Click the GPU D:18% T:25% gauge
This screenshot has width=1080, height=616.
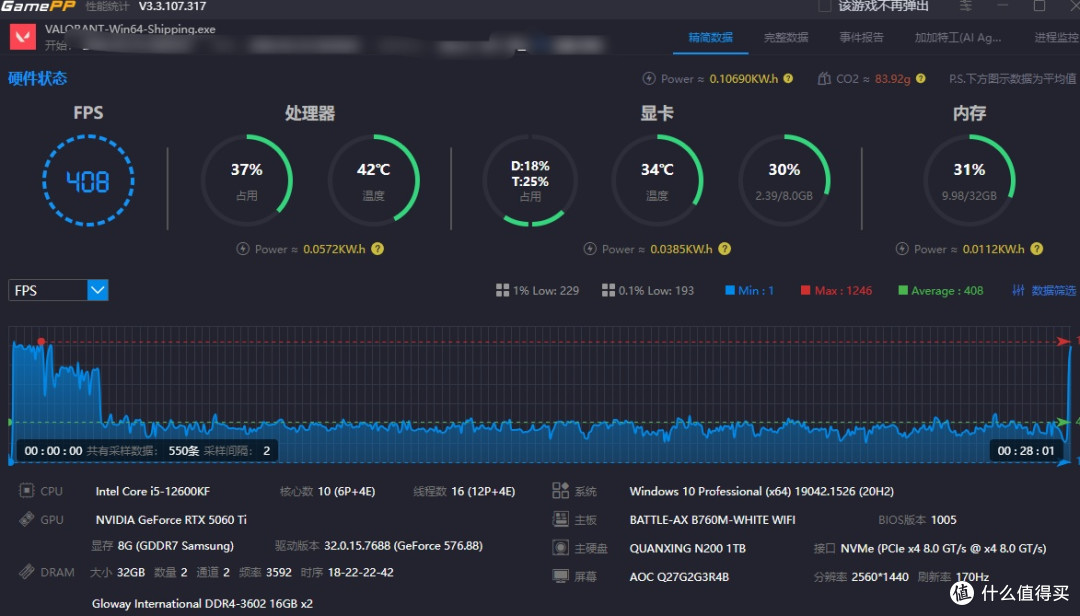[530, 181]
